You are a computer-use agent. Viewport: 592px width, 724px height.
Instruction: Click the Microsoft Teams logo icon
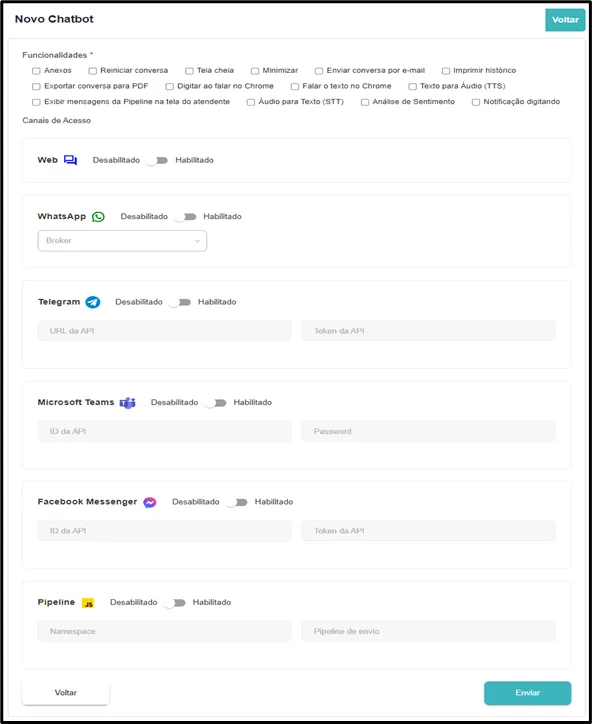pos(128,403)
